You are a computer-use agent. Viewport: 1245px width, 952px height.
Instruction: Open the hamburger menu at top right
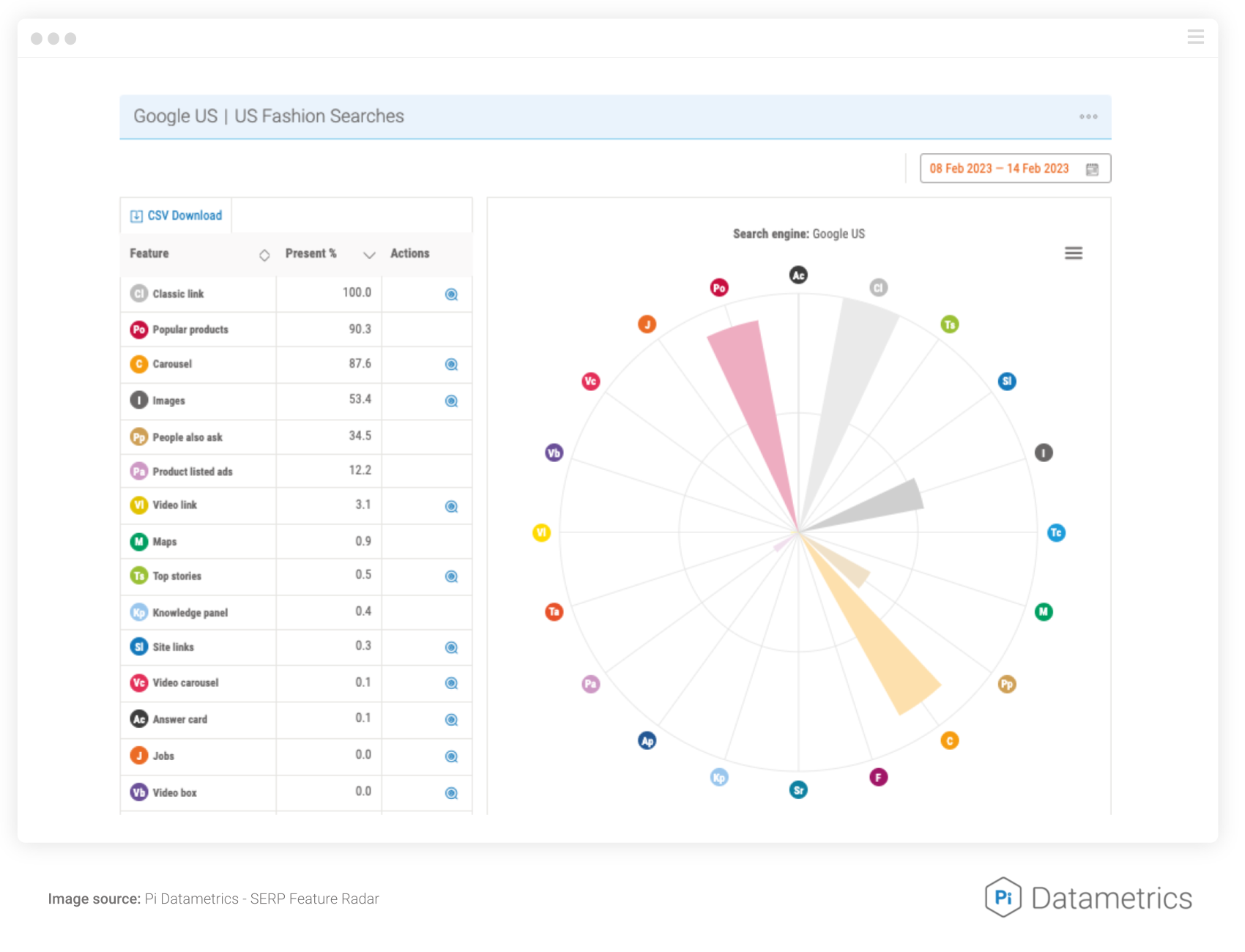[1195, 37]
